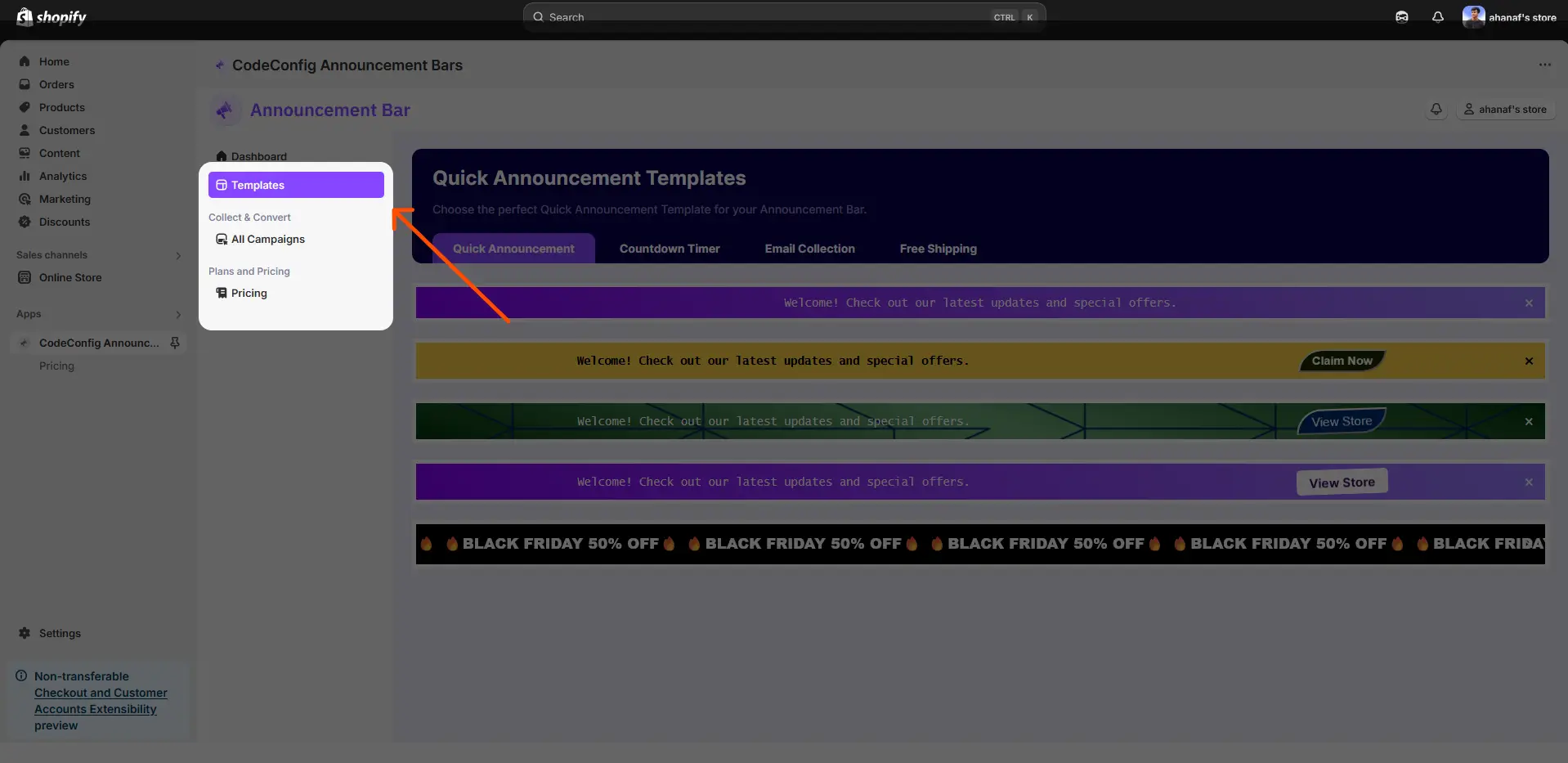
Task: Open Discounts in the sidebar
Action: point(64,222)
